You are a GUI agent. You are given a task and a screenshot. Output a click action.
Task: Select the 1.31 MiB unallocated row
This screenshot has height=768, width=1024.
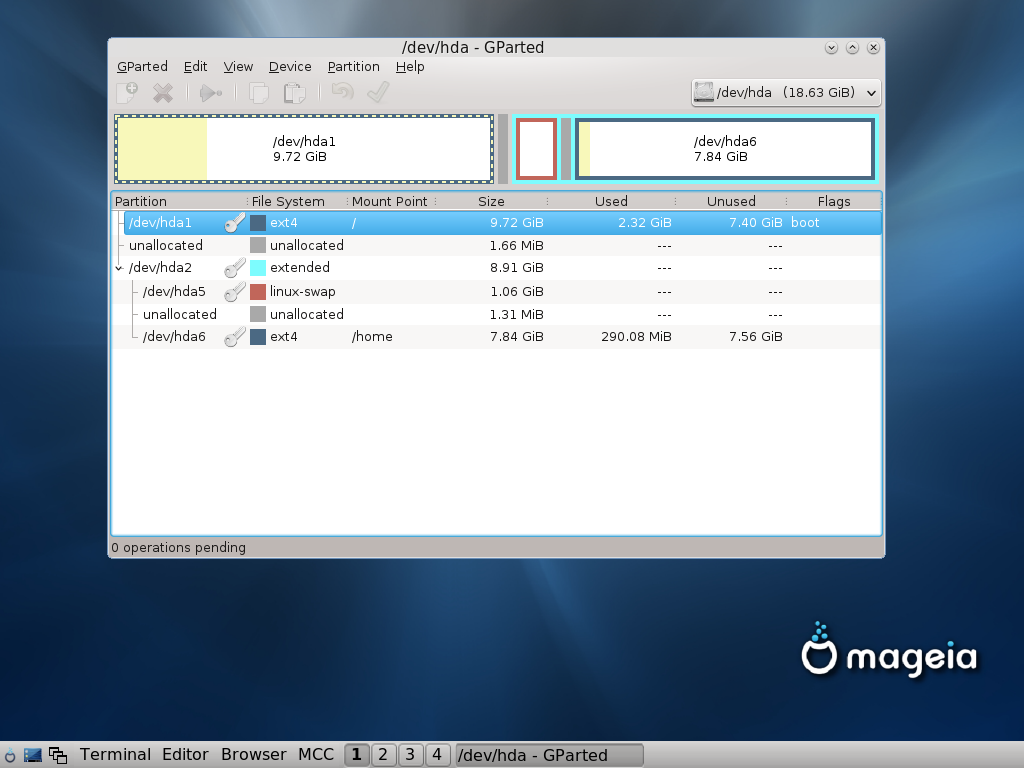496,314
